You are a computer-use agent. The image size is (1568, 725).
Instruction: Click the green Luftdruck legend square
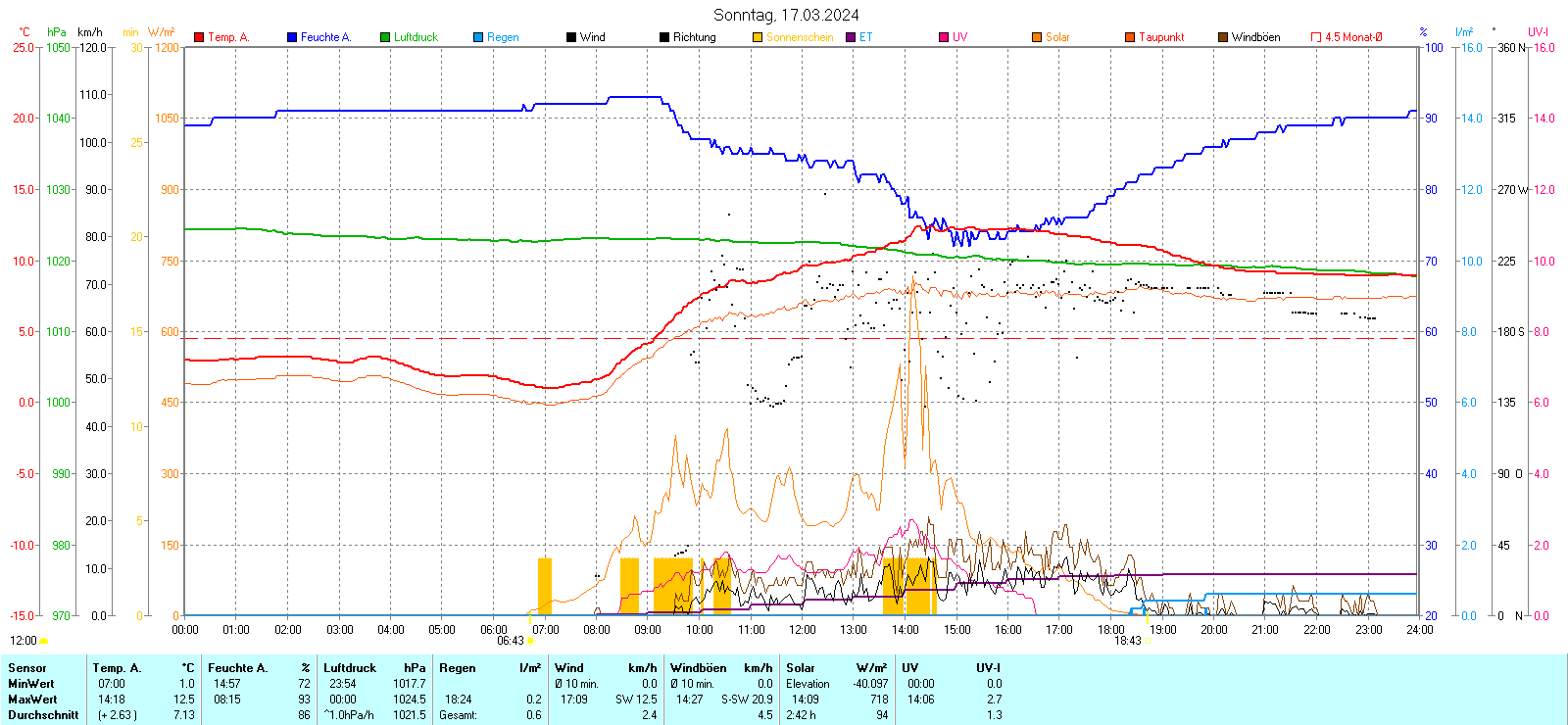click(385, 37)
